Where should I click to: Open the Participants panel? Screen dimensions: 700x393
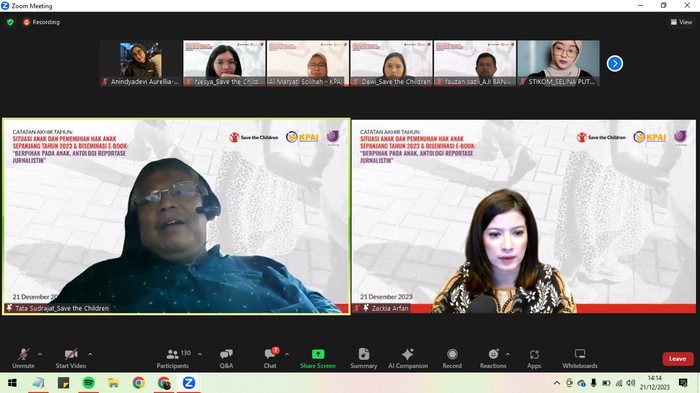coord(173,359)
